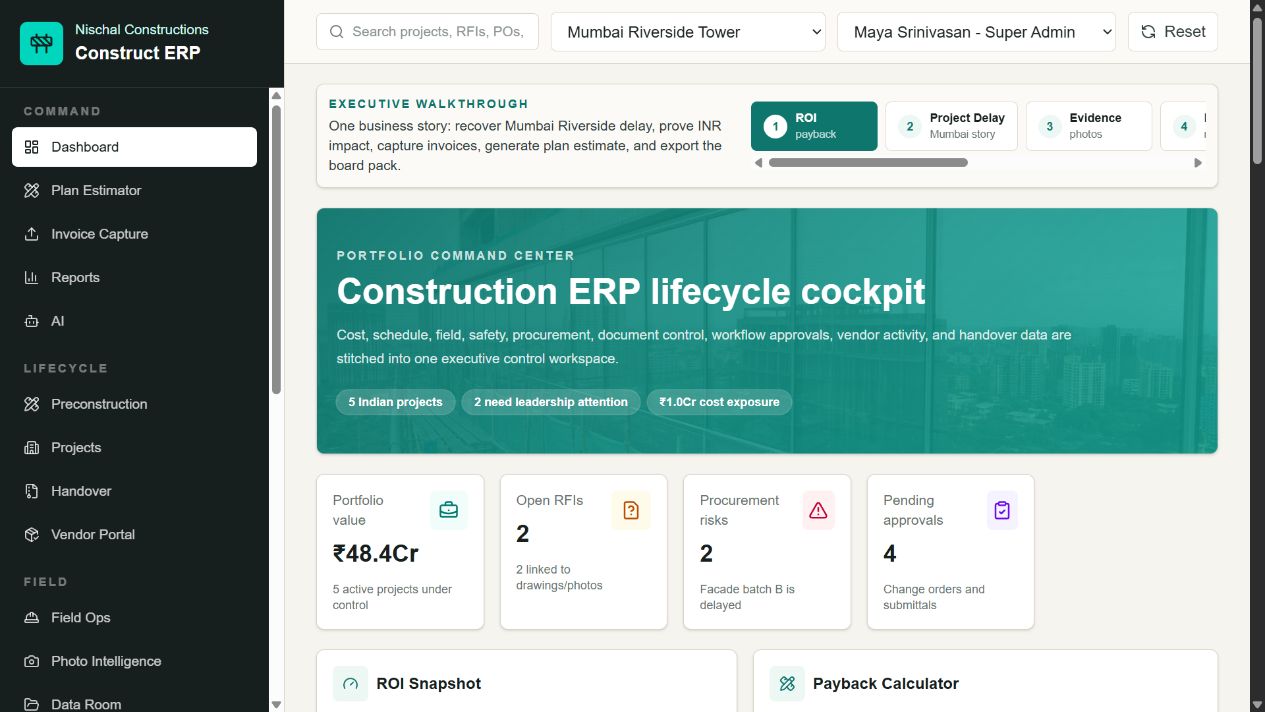Click the circular arrows icon on Reset

(x=1149, y=32)
